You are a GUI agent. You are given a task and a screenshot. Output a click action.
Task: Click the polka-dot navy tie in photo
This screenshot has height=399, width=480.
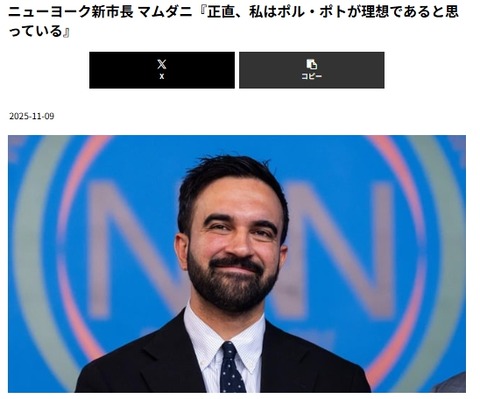[232, 367]
